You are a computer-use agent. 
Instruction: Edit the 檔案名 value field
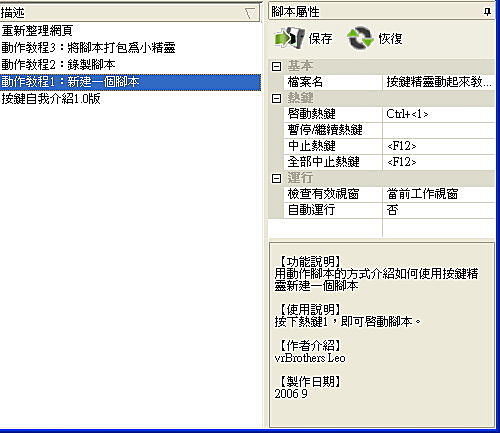(x=439, y=82)
